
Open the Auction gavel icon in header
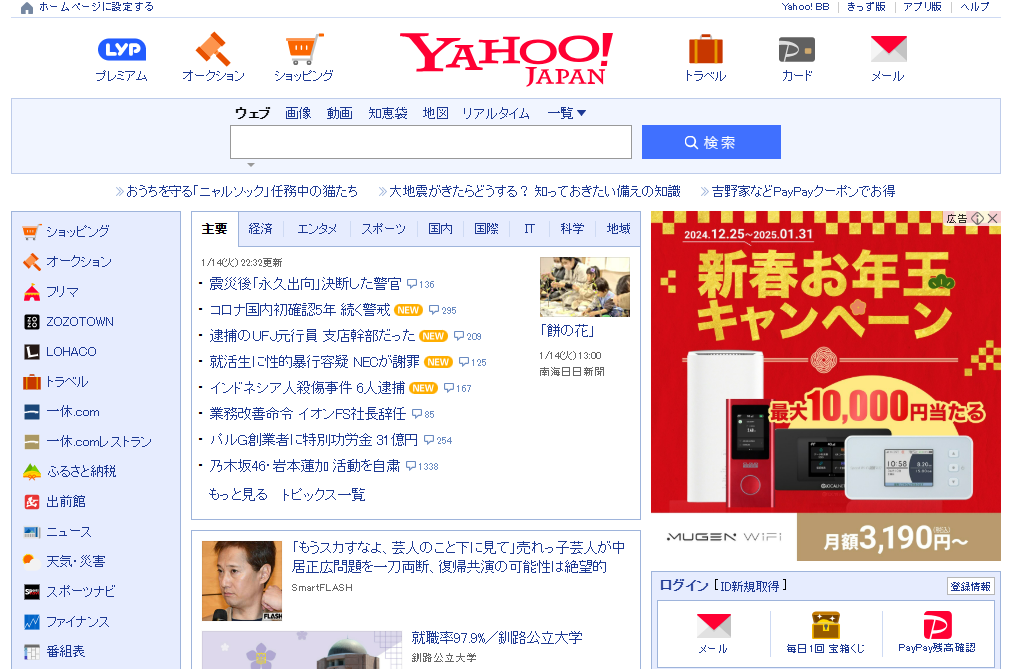(x=213, y=48)
